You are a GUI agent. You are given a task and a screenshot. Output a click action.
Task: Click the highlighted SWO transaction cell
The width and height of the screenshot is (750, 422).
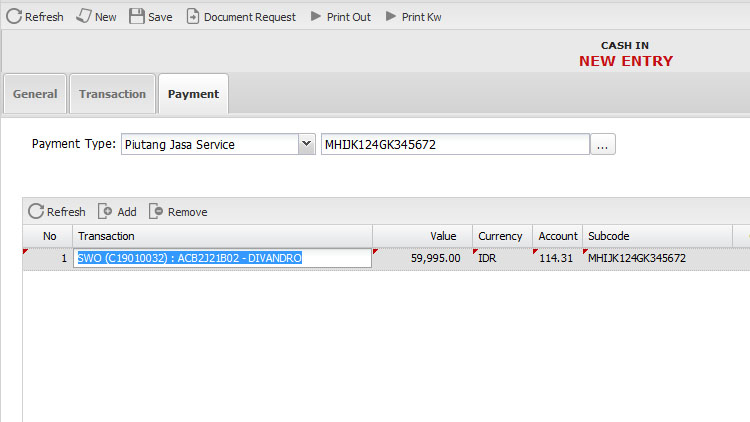(222, 258)
